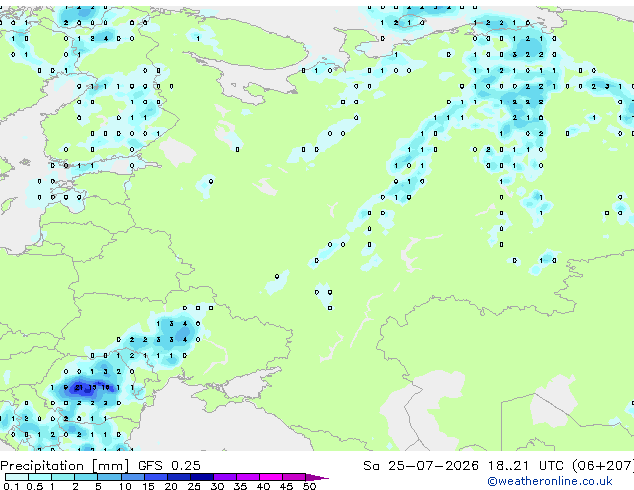Viewport: 634px width, 490px height.
Task: Click the 2–5 mm legend color box
Action: click(x=86, y=477)
